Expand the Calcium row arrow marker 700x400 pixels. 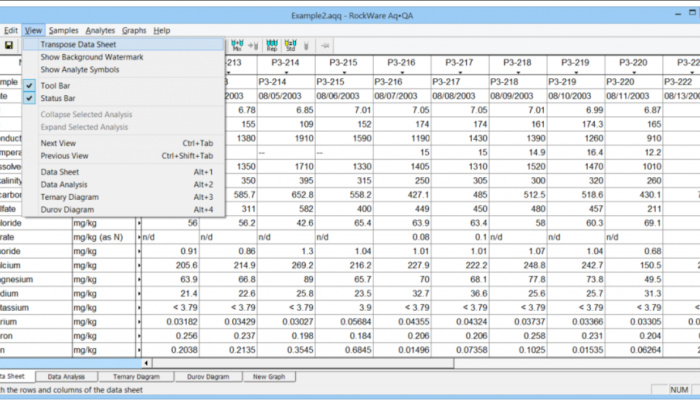click(x=139, y=265)
